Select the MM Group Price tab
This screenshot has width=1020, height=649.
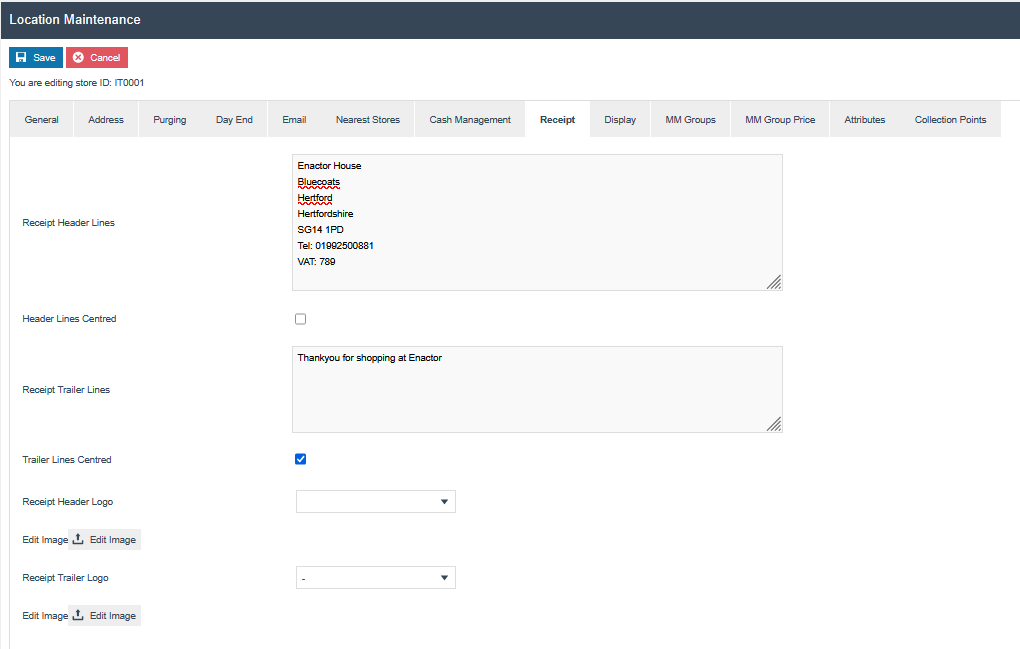780,120
